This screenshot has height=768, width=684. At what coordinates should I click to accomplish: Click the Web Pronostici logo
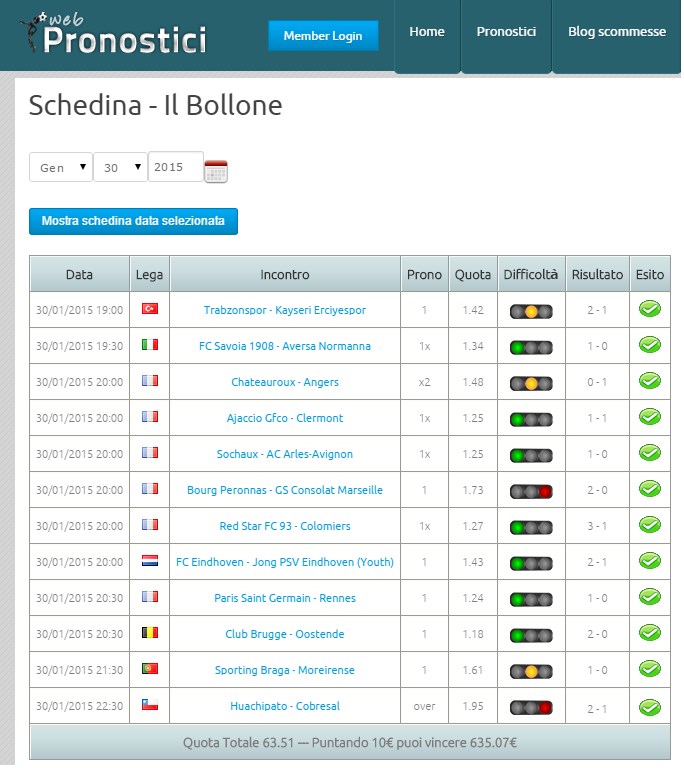[x=114, y=34]
